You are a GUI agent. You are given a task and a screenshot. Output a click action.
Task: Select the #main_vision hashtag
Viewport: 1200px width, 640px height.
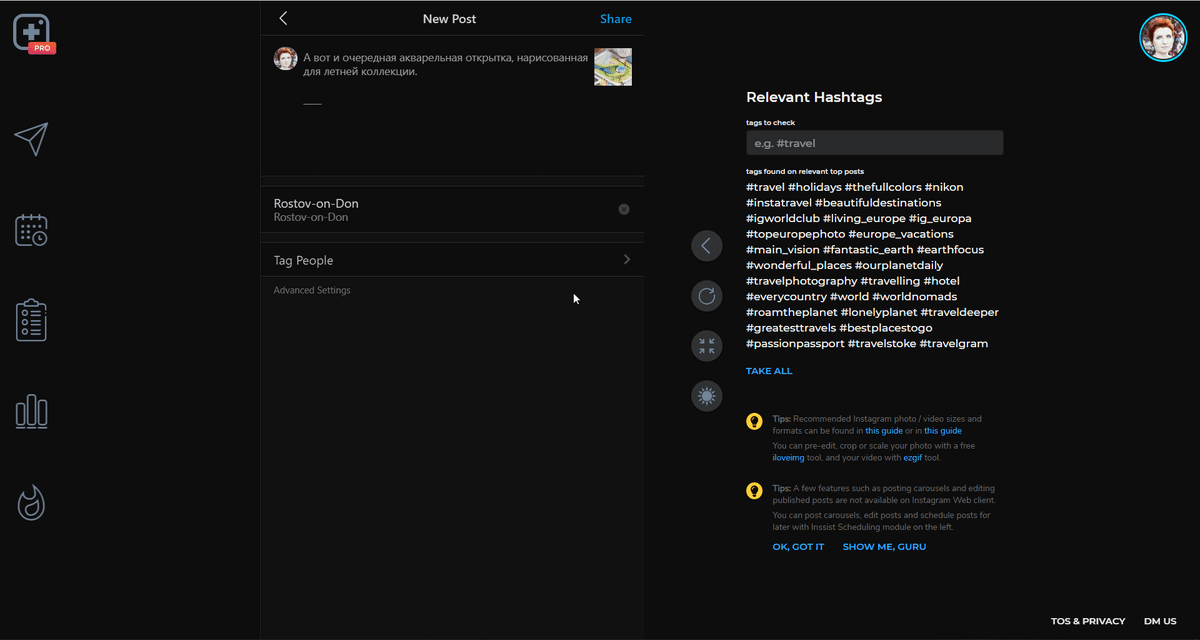783,250
